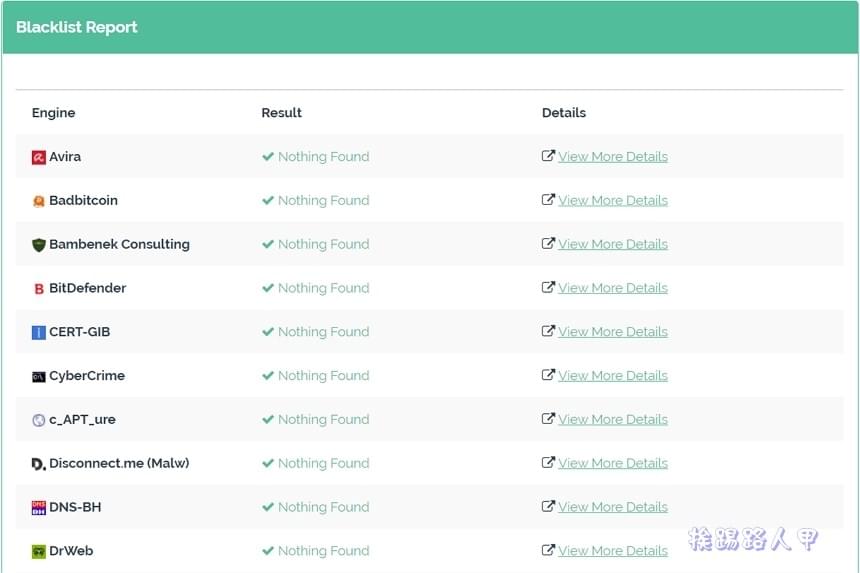Viewport: 860px width, 573px height.
Task: Click external-link icon in CERT-GIB row
Action: 548,331
